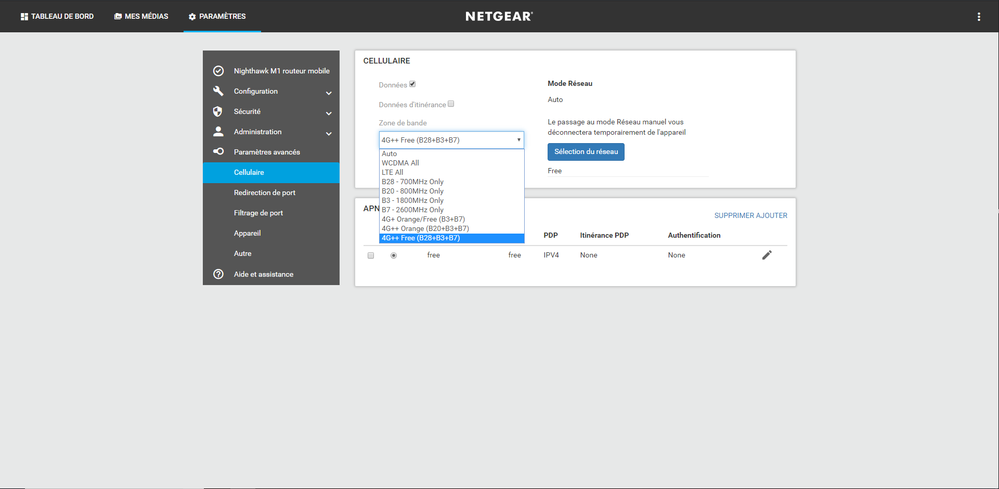Click the Aide et assistance question icon
Image resolution: width=999 pixels, height=489 pixels.
coord(218,274)
